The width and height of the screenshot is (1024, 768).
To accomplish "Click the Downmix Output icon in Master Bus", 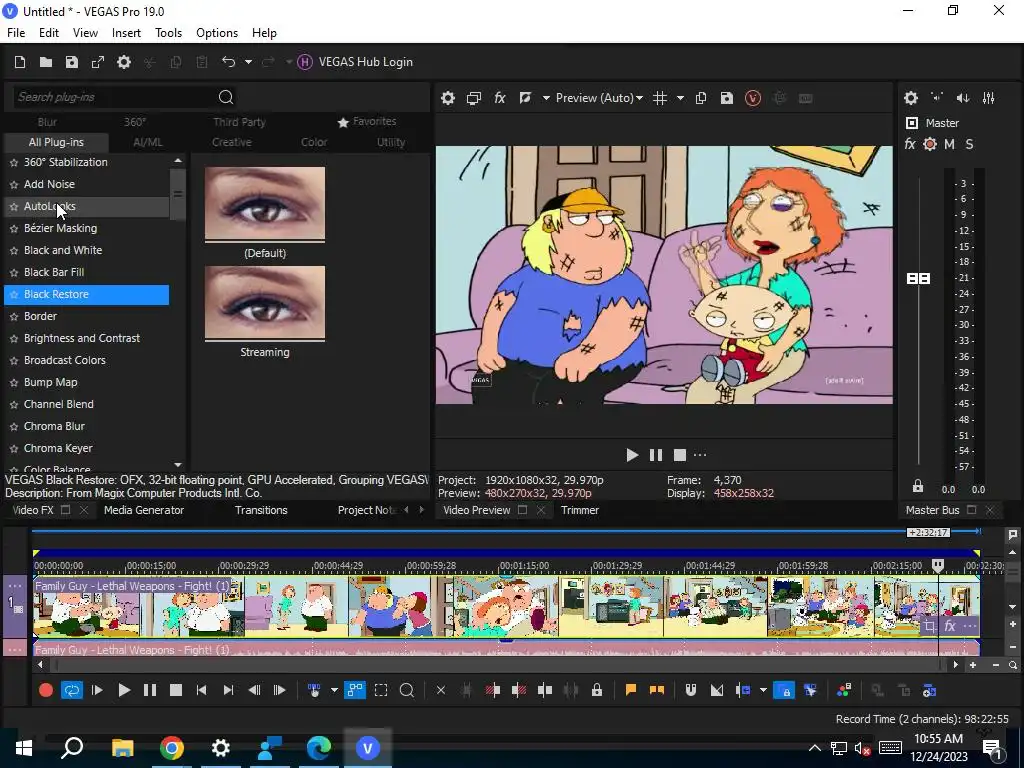I will (x=937, y=98).
